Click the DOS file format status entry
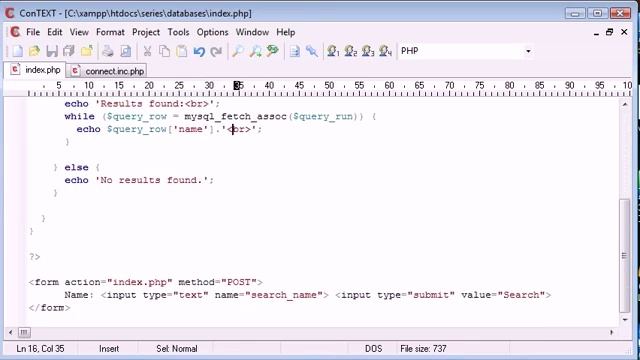The height and width of the screenshot is (360, 640). pyautogui.click(x=373, y=349)
